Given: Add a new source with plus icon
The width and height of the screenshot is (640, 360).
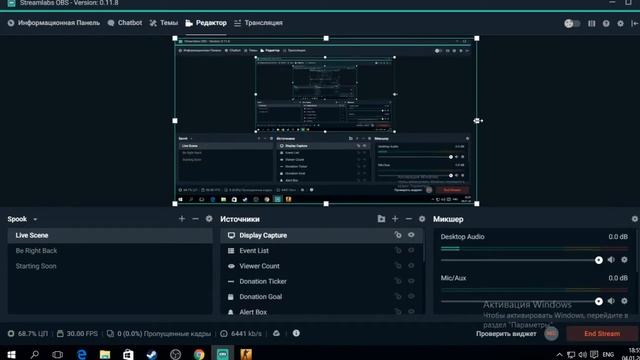Looking at the screenshot, I should [395, 219].
